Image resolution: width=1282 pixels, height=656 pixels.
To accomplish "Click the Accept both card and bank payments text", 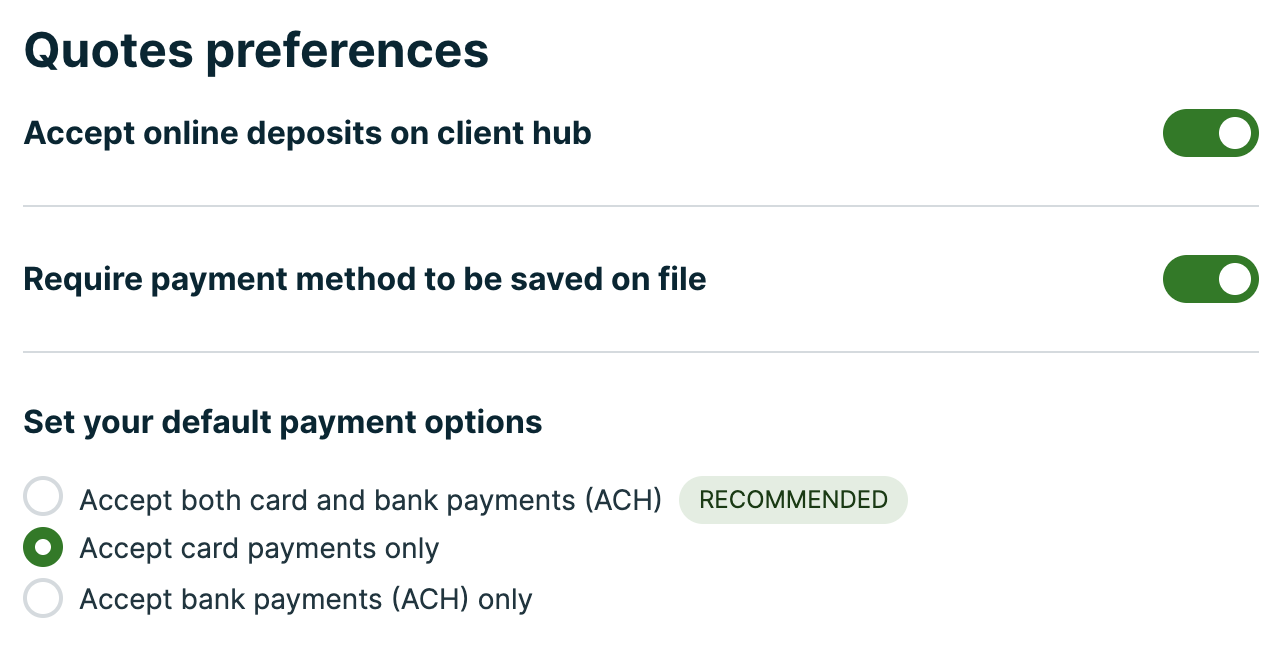I will coord(370,500).
